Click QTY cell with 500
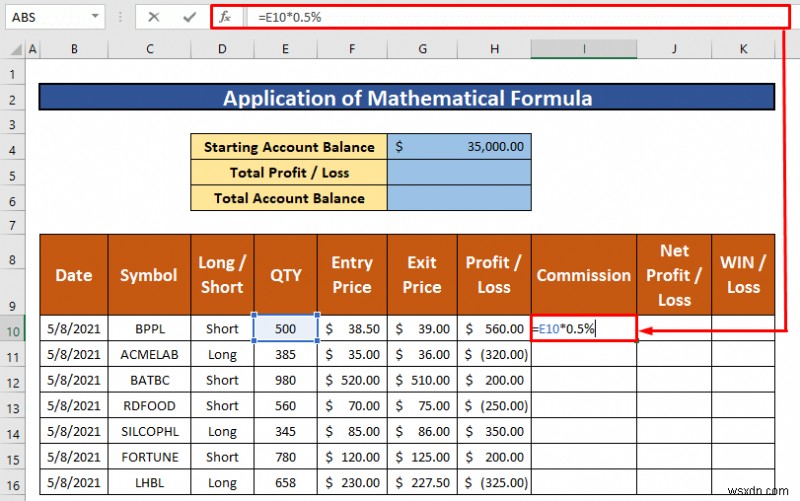 (285, 329)
